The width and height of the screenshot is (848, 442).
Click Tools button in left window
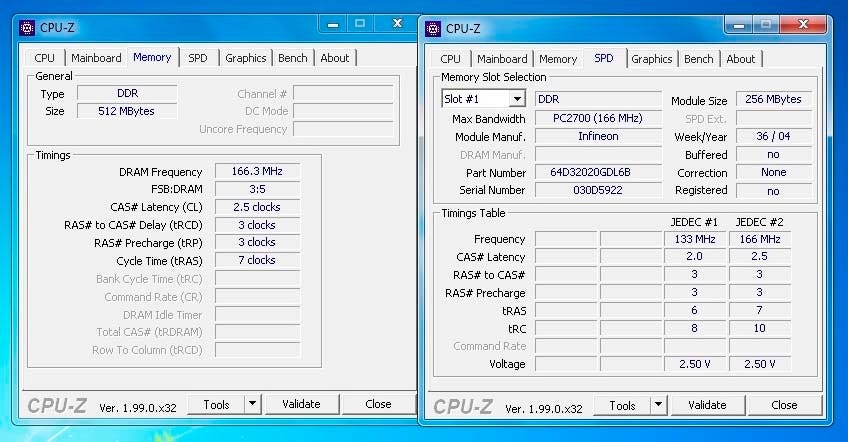(216, 405)
